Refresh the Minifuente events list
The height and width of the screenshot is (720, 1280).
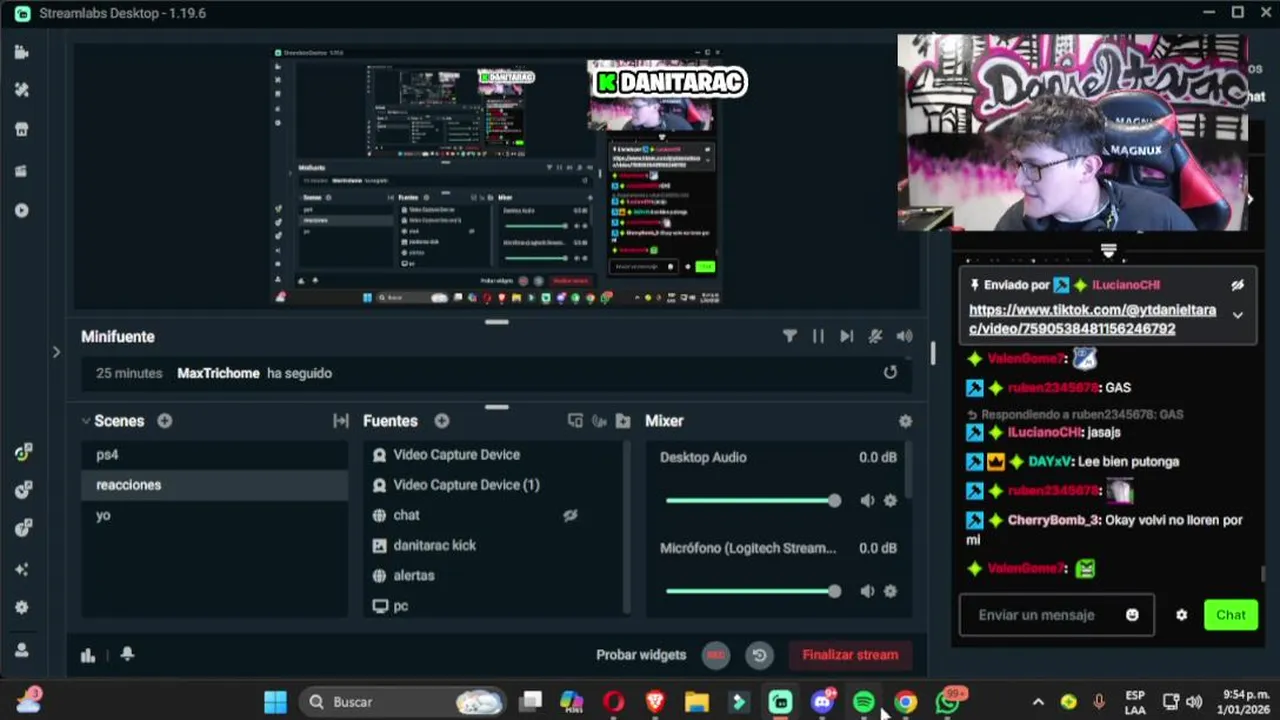click(890, 373)
